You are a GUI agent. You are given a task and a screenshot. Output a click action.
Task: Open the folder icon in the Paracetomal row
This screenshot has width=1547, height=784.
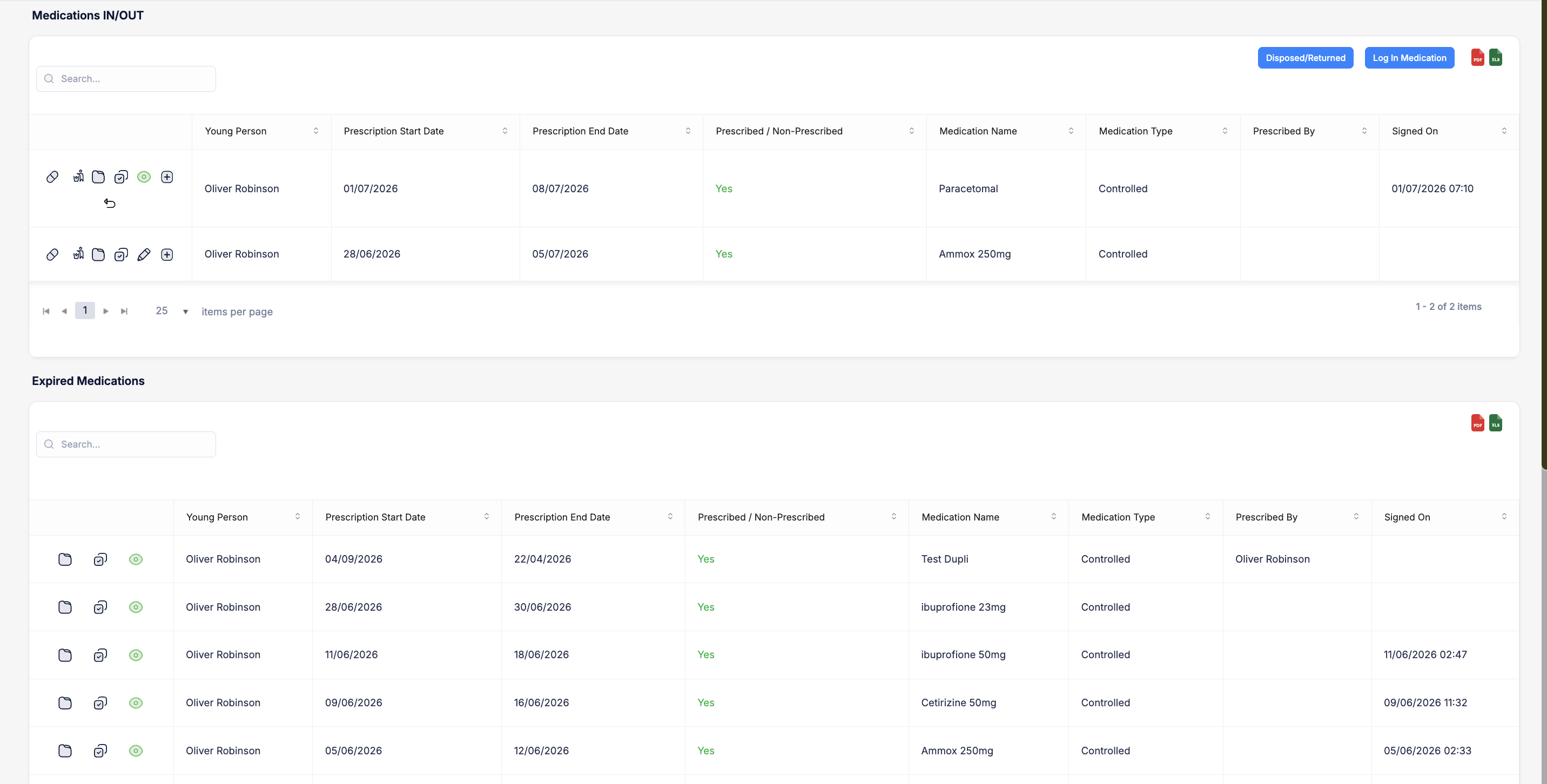pyautogui.click(x=98, y=177)
